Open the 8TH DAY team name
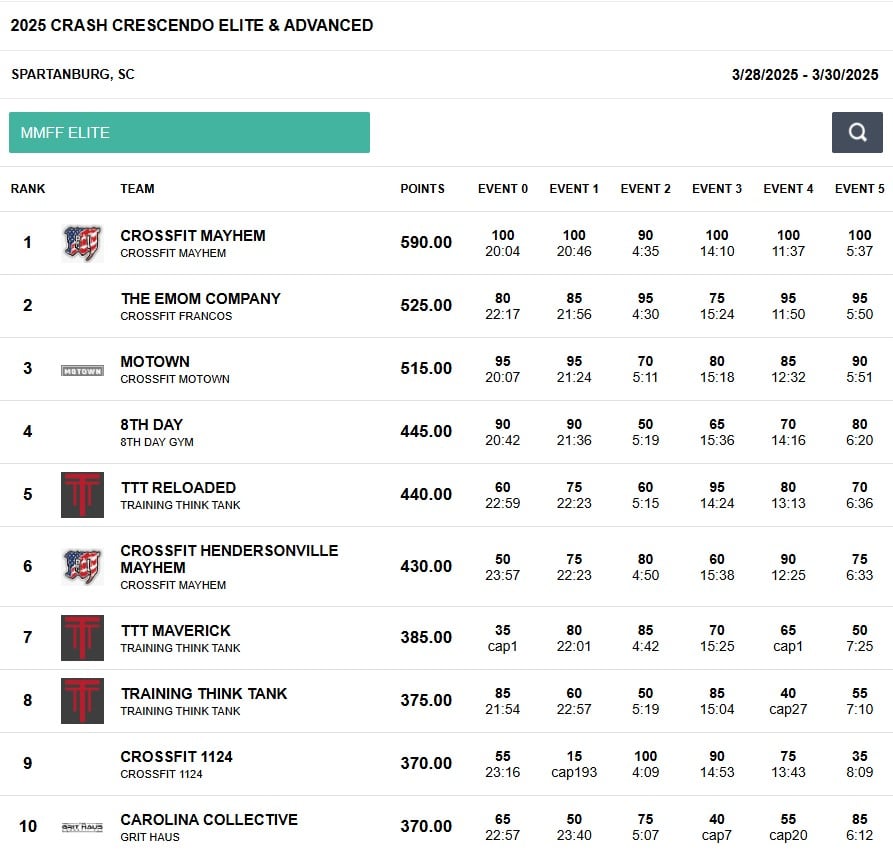893x856 pixels. pos(151,425)
